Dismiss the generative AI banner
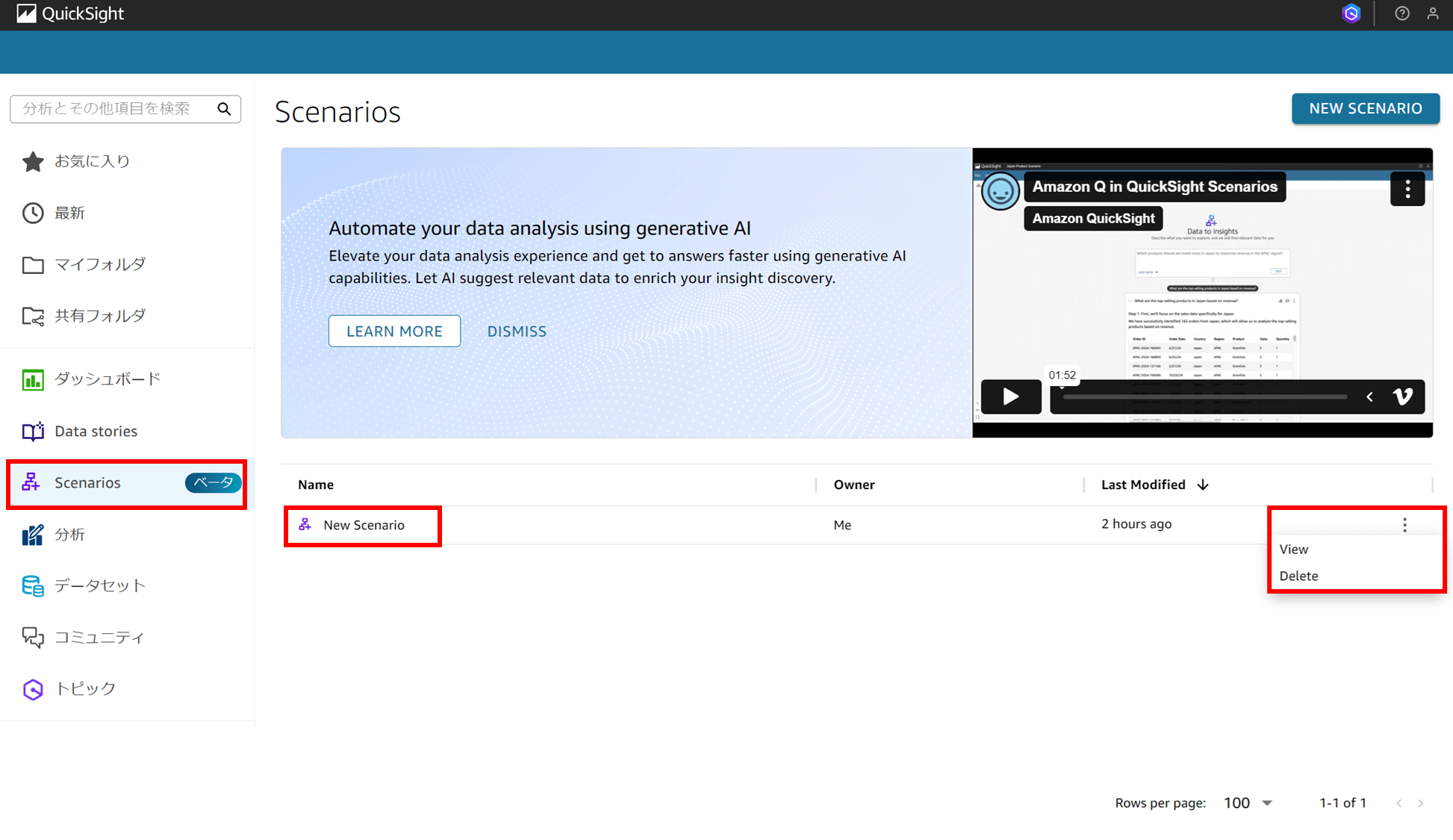The height and width of the screenshot is (840, 1453). (x=517, y=331)
